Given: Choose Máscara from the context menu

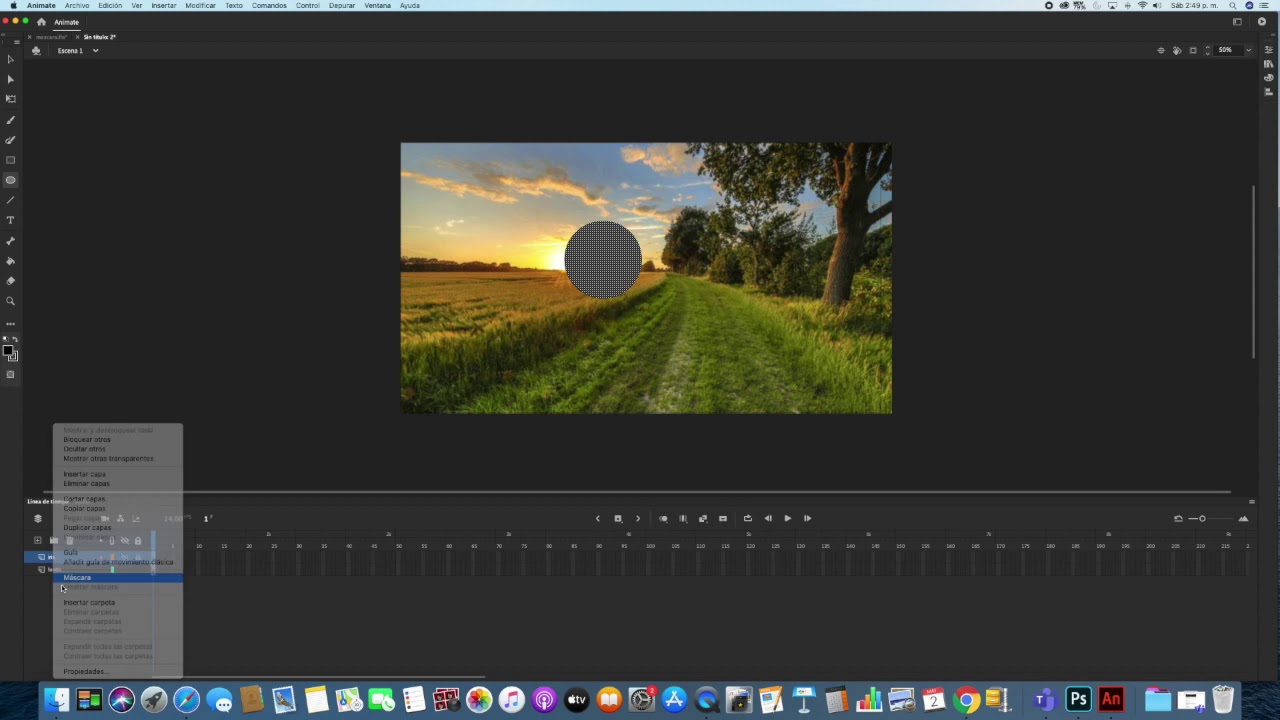Looking at the screenshot, I should coord(118,577).
